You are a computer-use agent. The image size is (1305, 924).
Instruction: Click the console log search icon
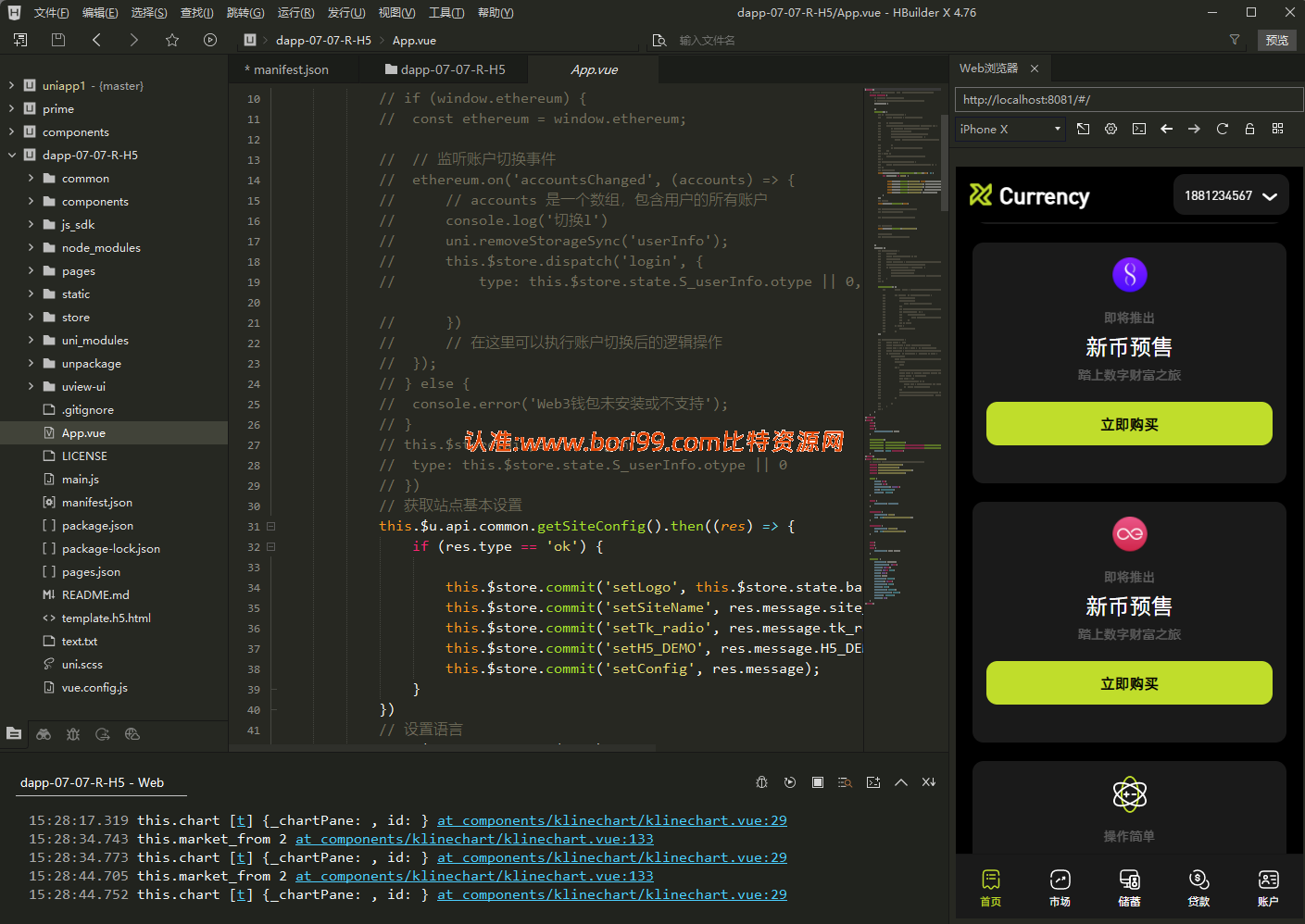click(846, 782)
